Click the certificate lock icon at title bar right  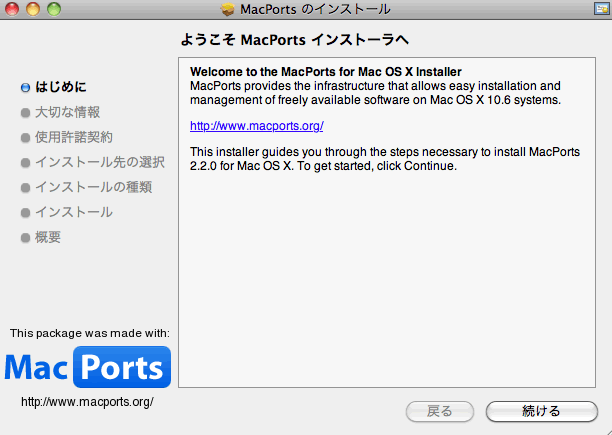(601, 9)
